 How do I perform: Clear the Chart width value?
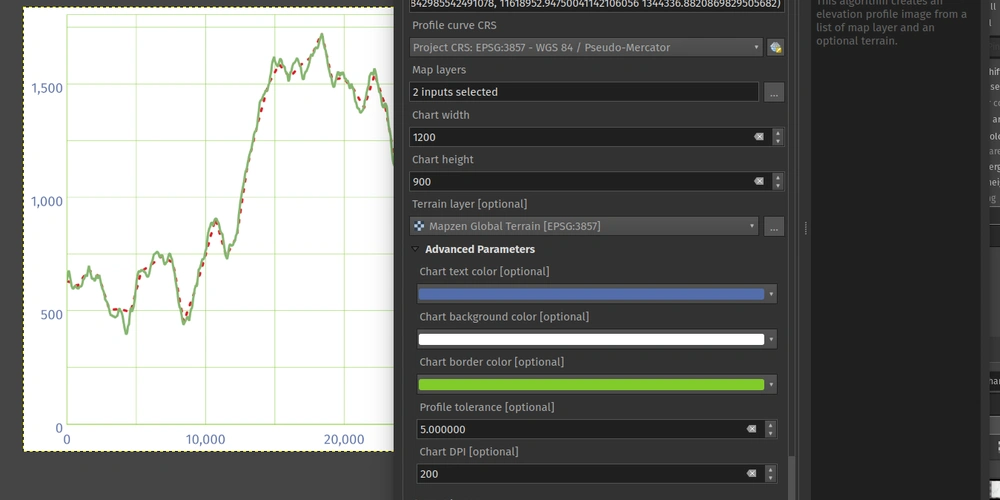click(758, 137)
